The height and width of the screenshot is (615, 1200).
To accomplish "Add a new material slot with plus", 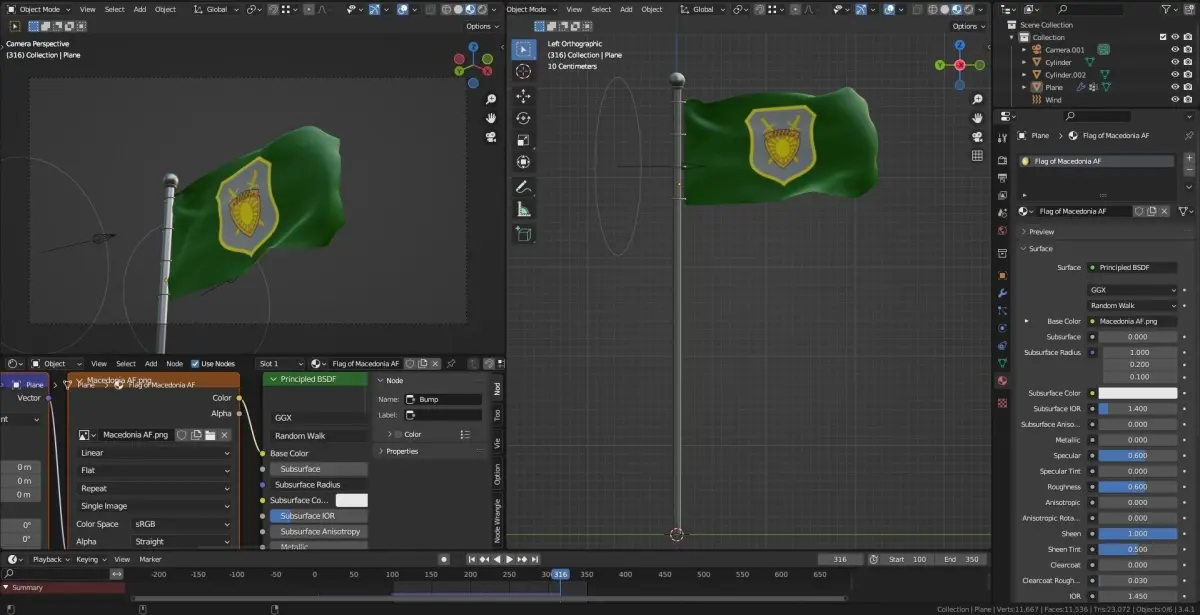I will 1187,160.
